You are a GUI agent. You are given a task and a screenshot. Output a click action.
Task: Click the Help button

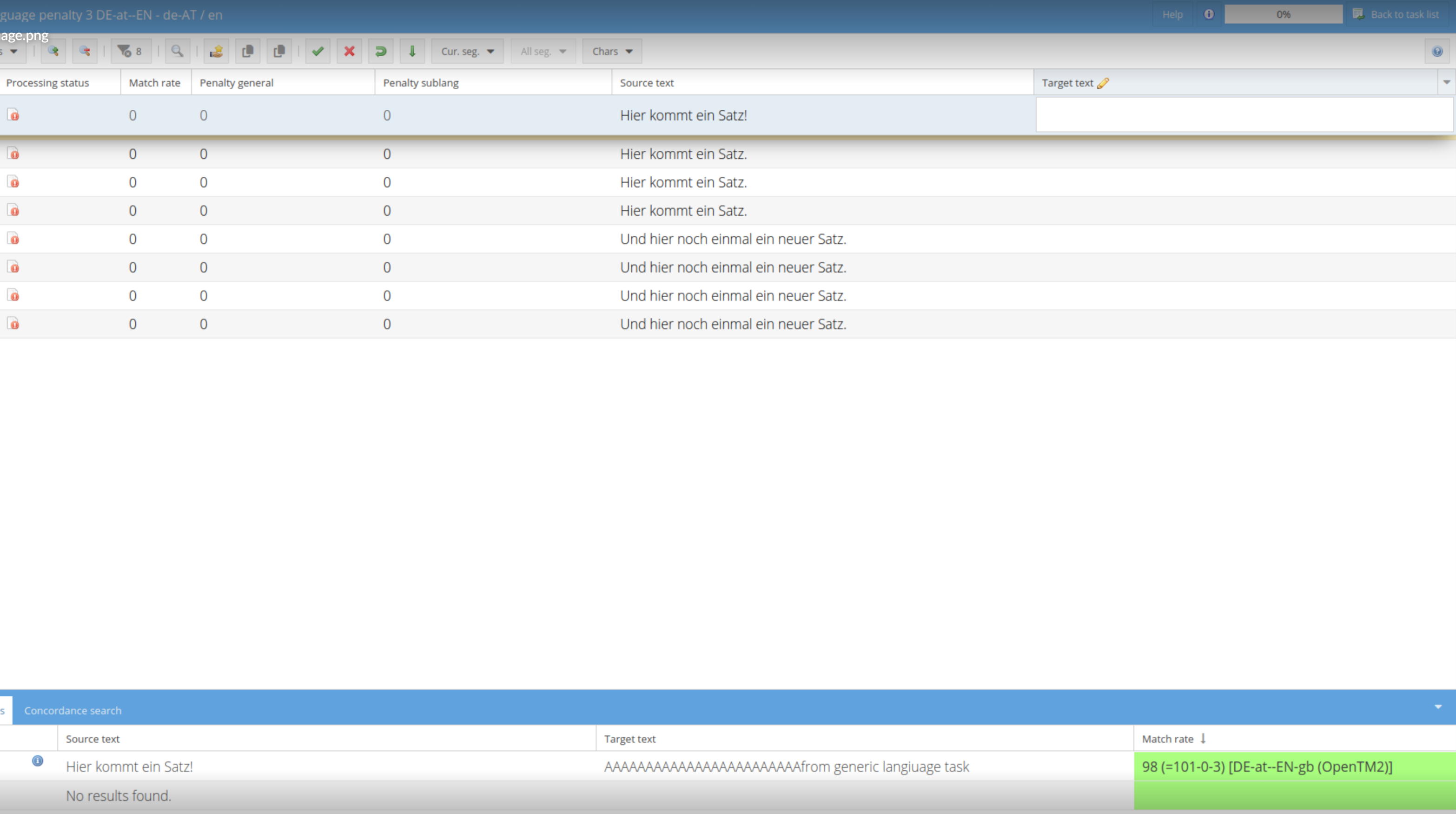1172,15
